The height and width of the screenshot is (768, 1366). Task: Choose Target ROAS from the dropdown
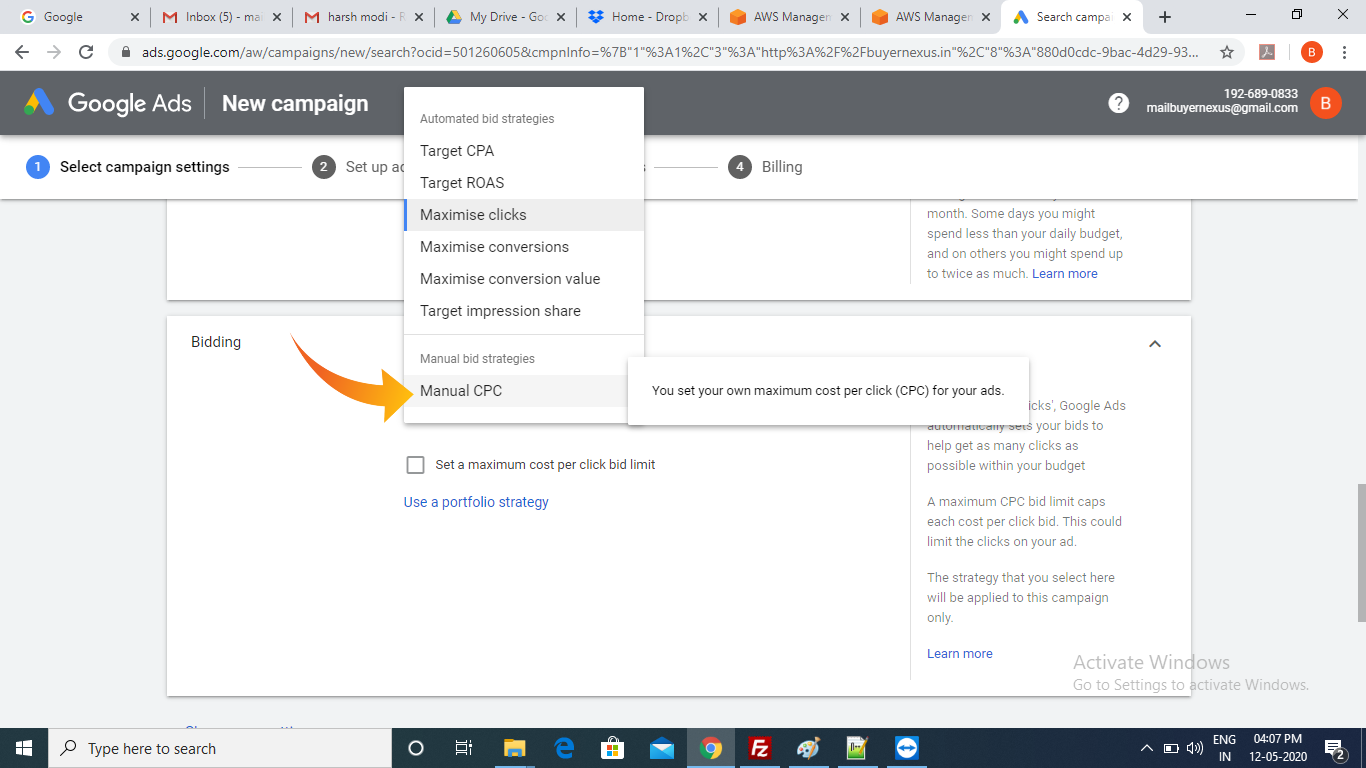click(524, 183)
